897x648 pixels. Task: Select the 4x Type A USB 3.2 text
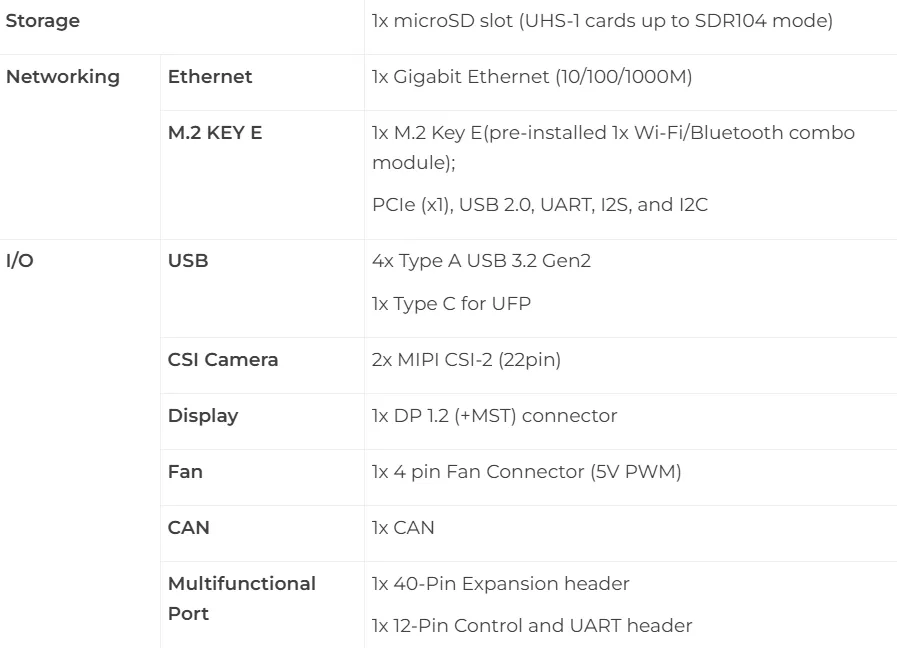click(481, 261)
